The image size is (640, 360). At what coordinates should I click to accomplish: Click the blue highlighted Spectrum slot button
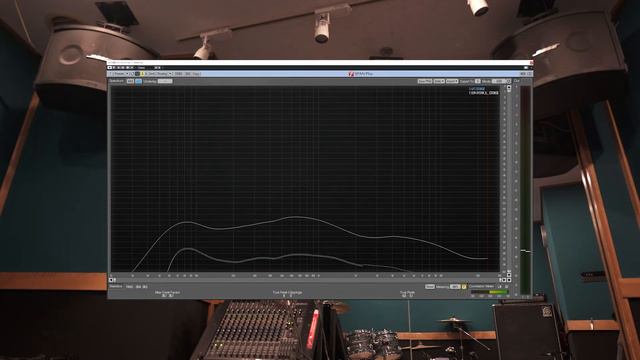pyautogui.click(x=138, y=81)
